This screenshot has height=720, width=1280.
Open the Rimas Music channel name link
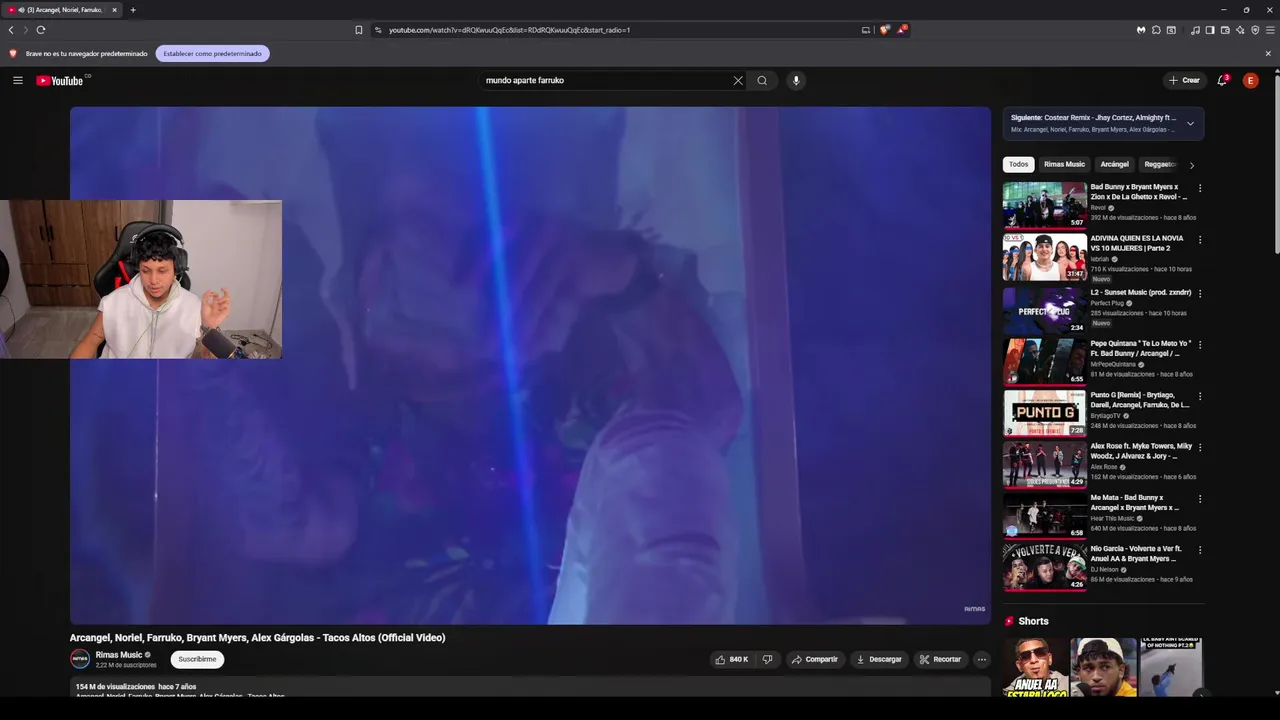[119, 655]
